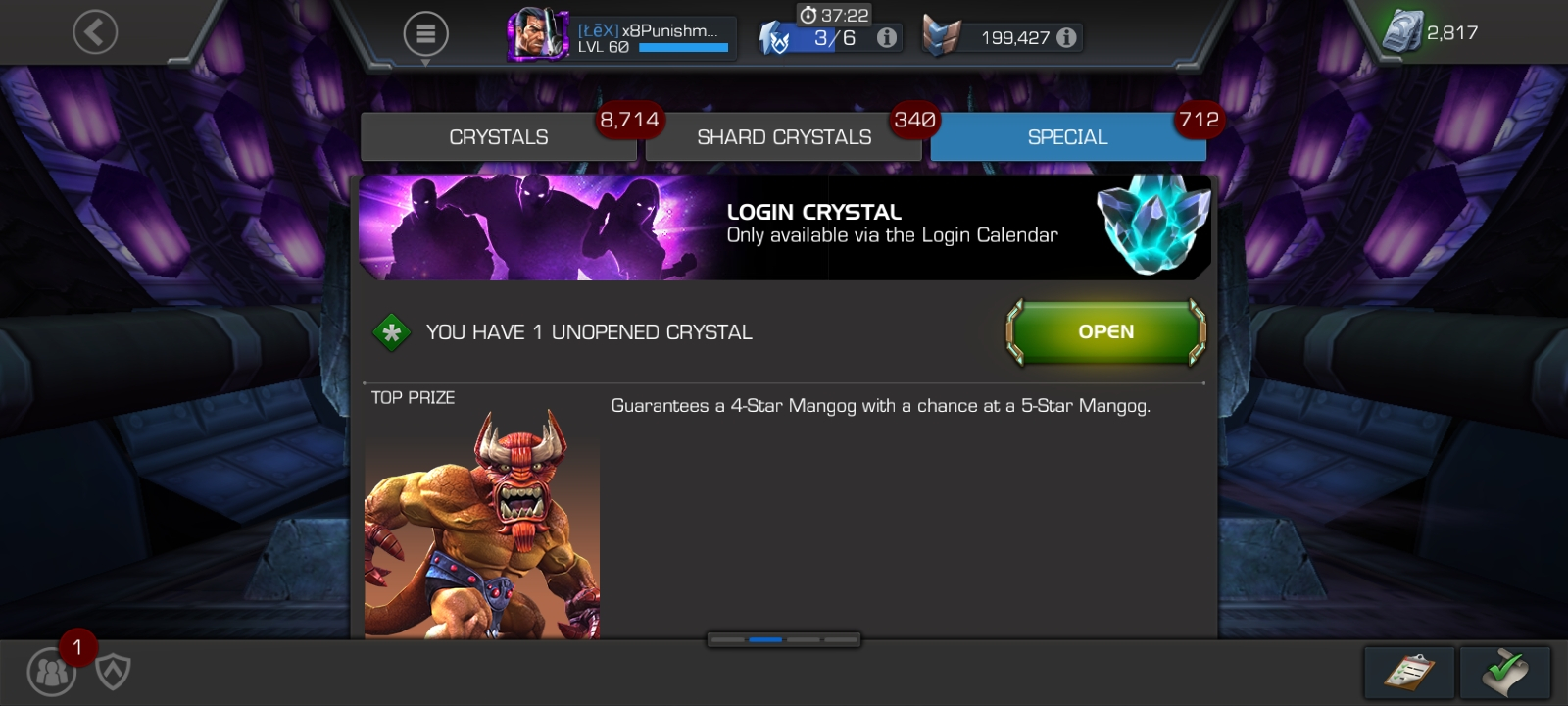
Task: Tap the energy refill counter 3/6
Action: 834,38
